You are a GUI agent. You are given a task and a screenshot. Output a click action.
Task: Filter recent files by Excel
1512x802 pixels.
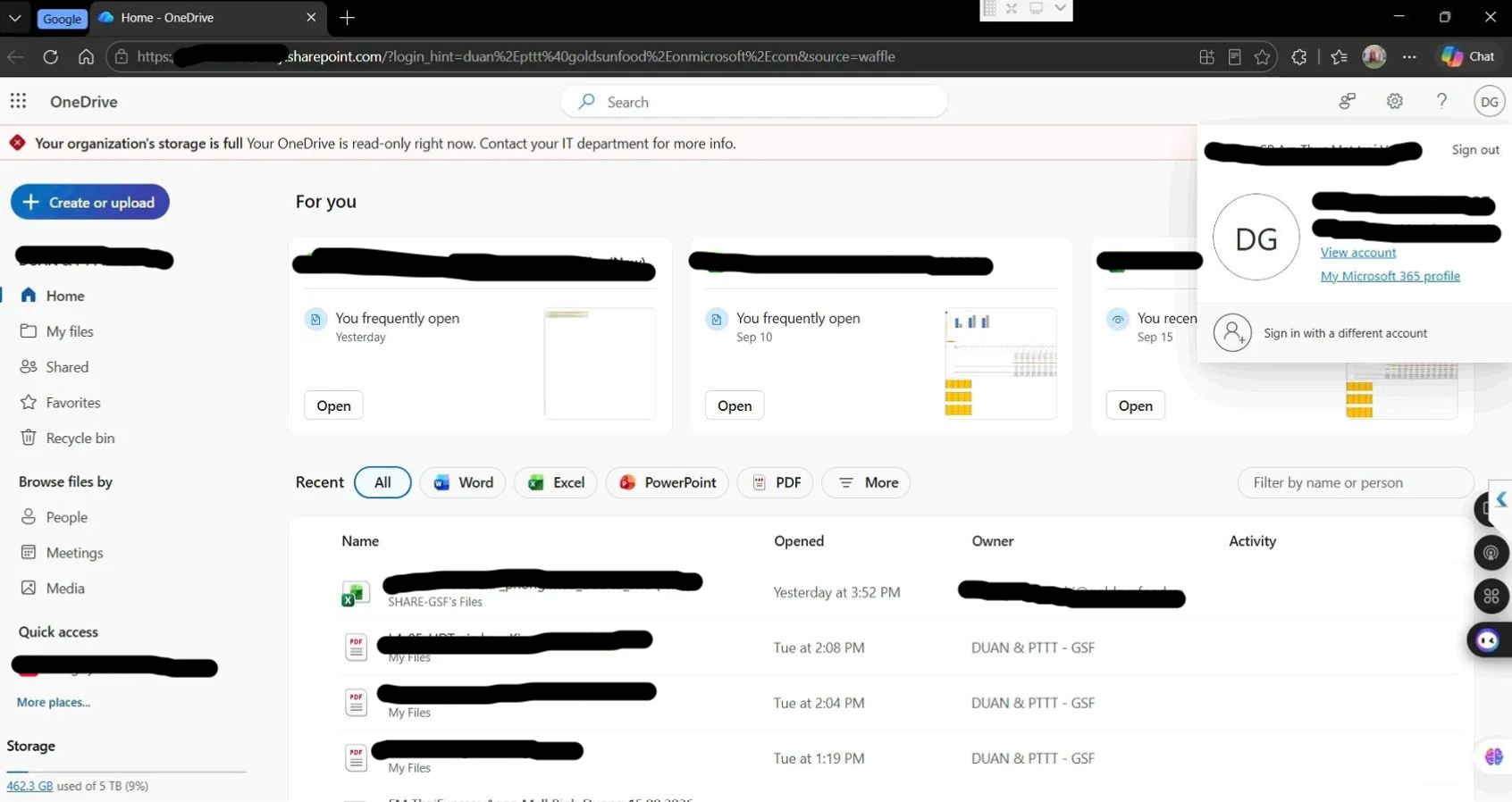tap(556, 482)
